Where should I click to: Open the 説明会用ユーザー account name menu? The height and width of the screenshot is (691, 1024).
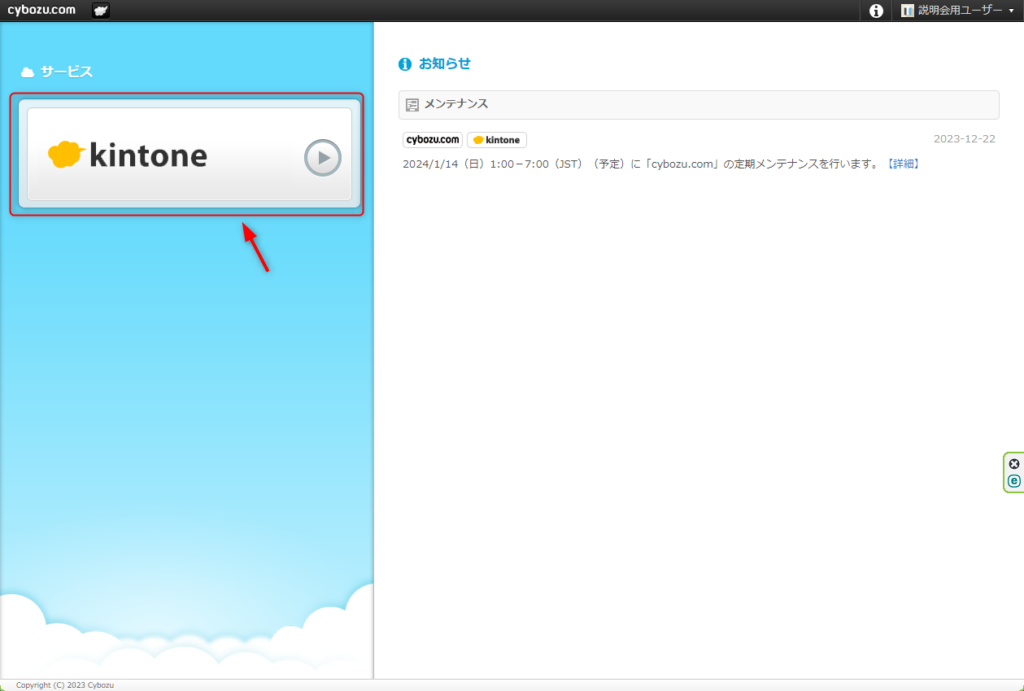pyautogui.click(x=959, y=11)
